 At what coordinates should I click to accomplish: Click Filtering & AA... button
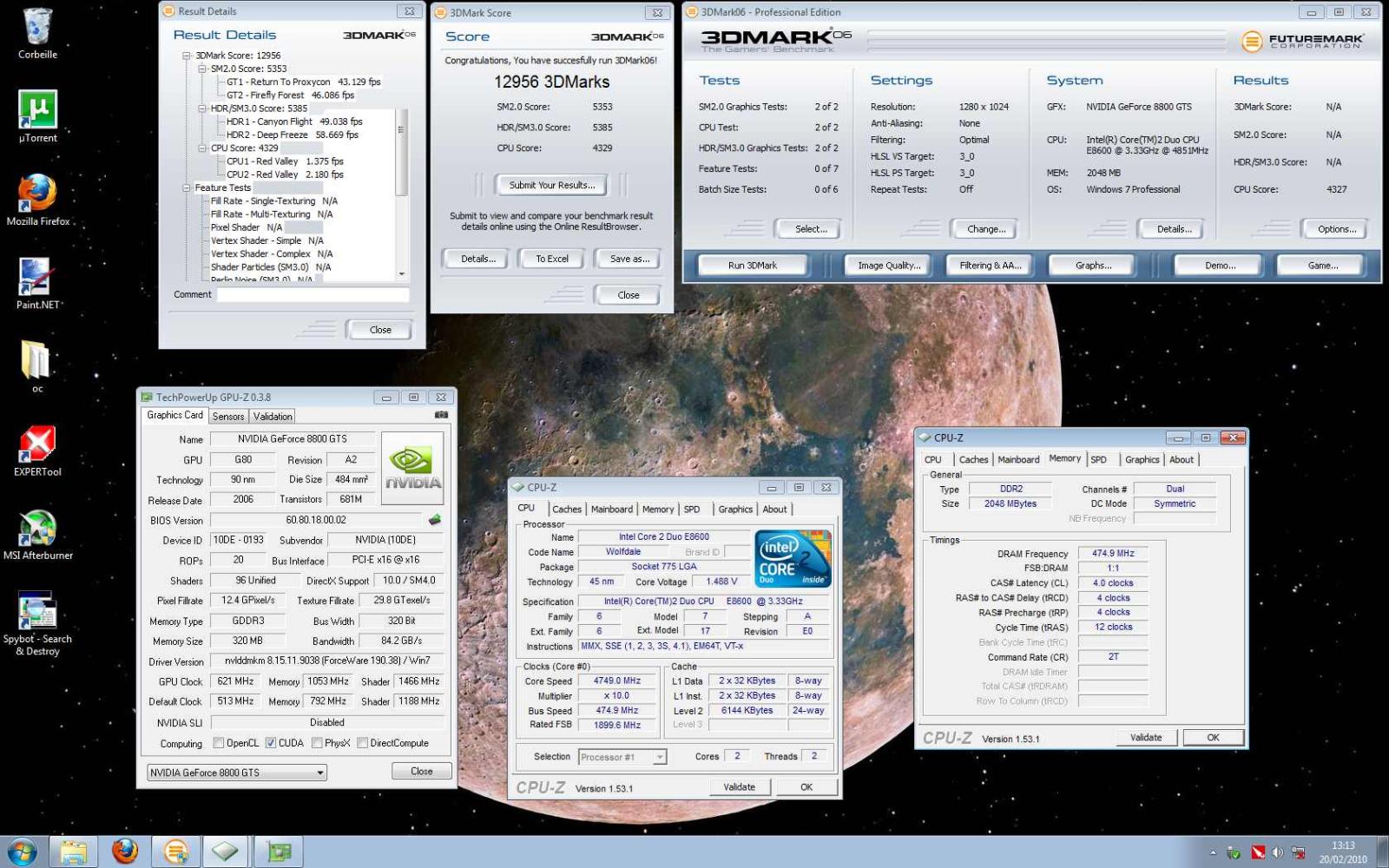click(x=991, y=266)
